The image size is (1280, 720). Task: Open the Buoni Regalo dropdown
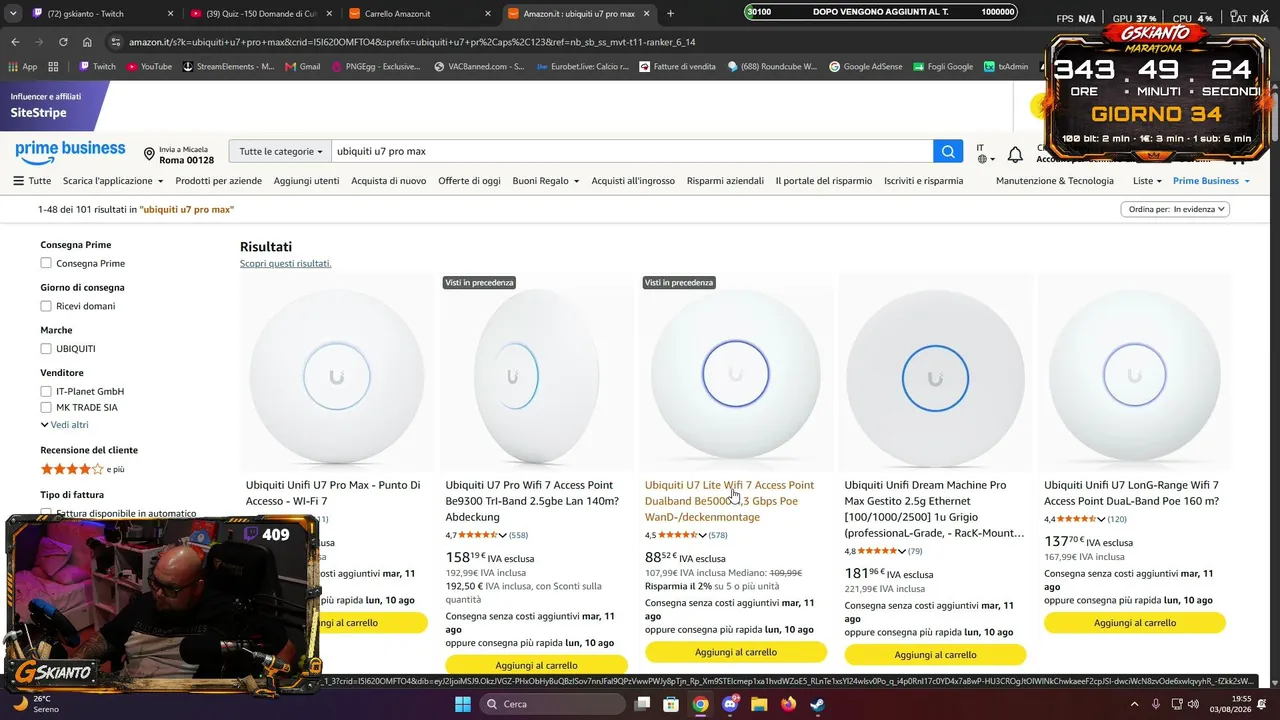pyautogui.click(x=546, y=181)
